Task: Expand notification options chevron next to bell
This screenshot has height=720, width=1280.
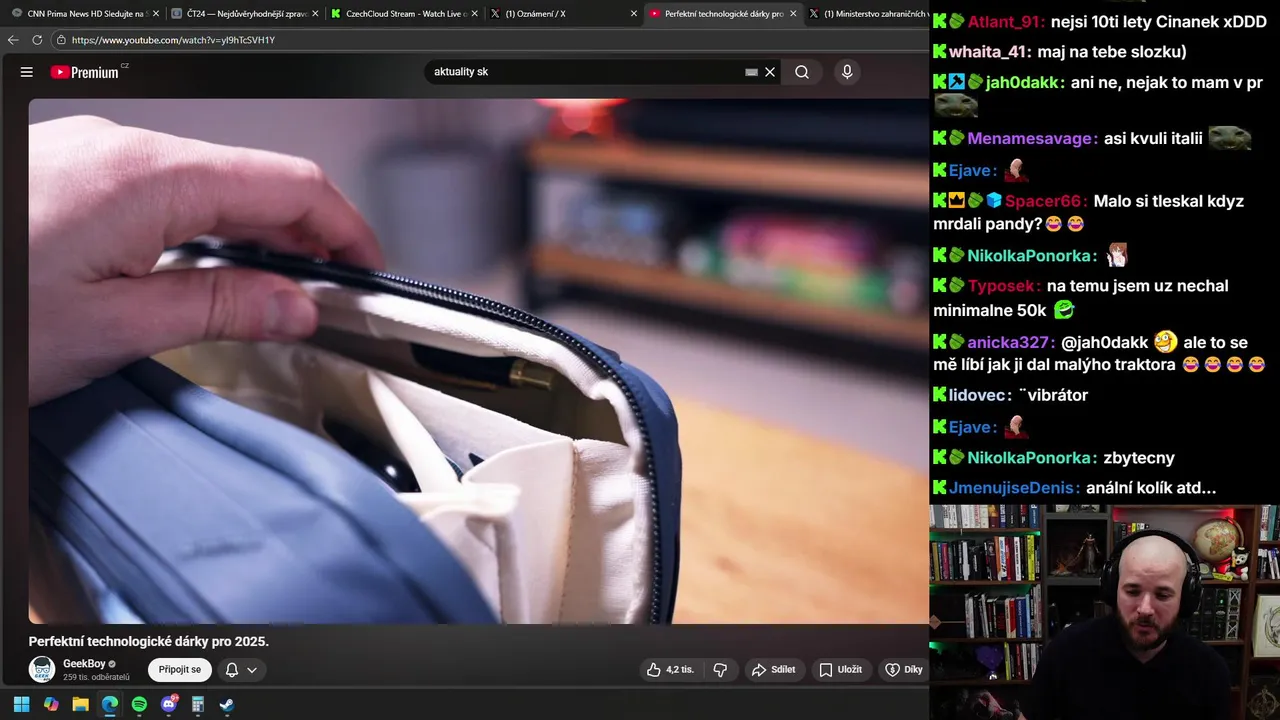Action: 252,670
